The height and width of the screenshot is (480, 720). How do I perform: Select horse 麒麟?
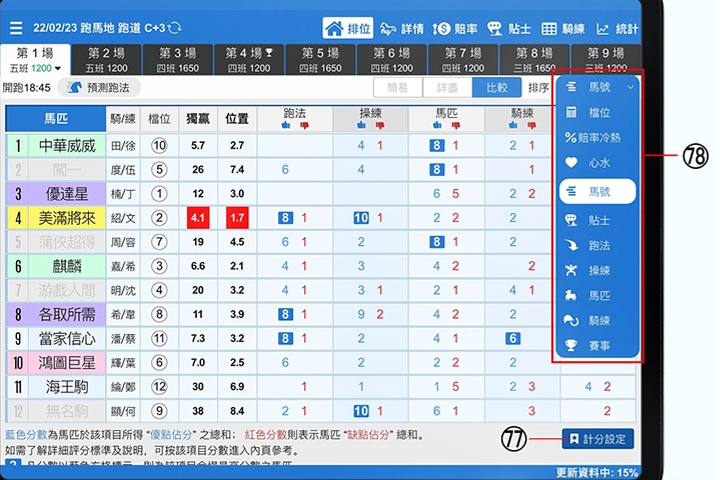(67, 266)
